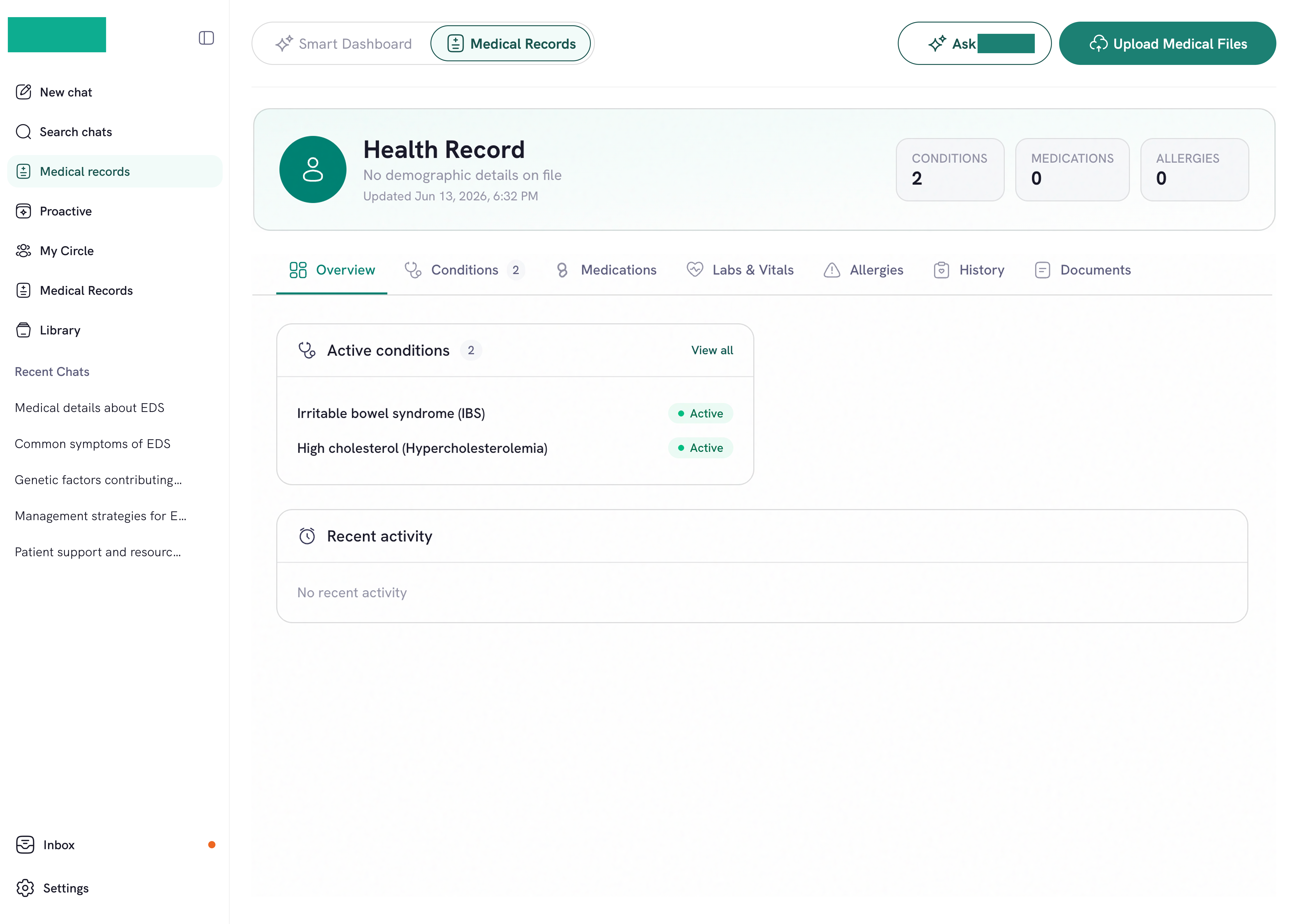
Task: Open the History tab
Action: [969, 270]
